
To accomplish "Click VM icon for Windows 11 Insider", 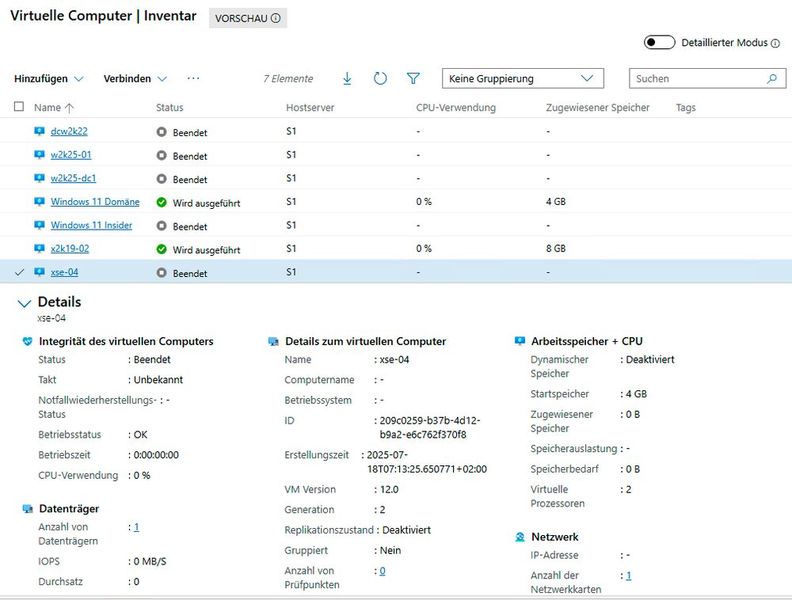I will point(39,225).
